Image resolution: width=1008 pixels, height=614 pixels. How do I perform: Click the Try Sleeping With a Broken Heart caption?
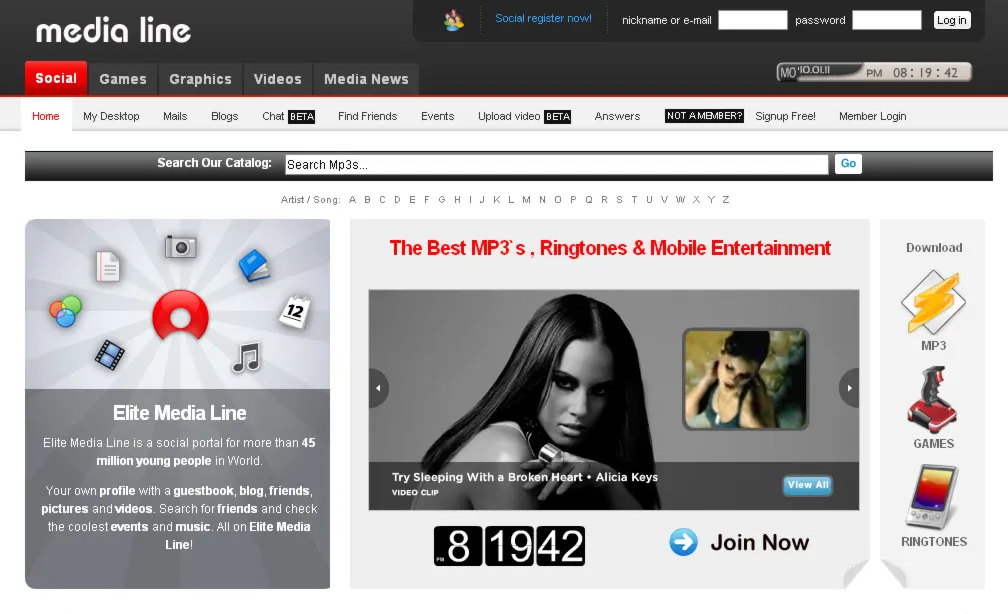(x=525, y=477)
